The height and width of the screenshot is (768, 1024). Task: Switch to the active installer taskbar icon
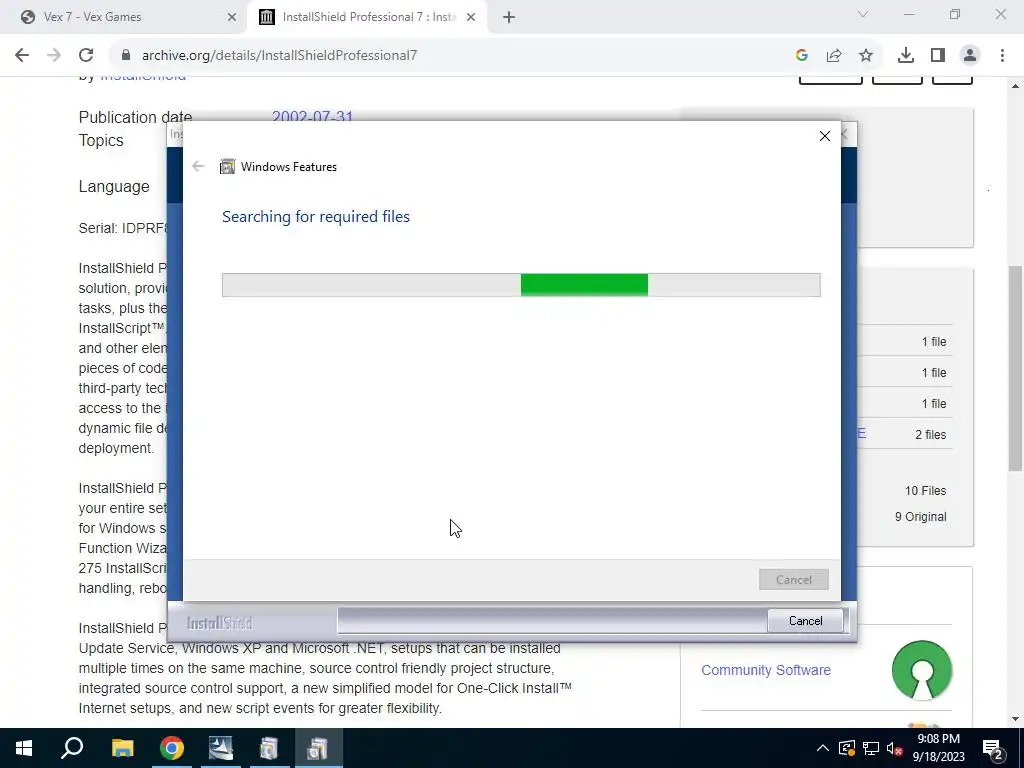[318, 748]
